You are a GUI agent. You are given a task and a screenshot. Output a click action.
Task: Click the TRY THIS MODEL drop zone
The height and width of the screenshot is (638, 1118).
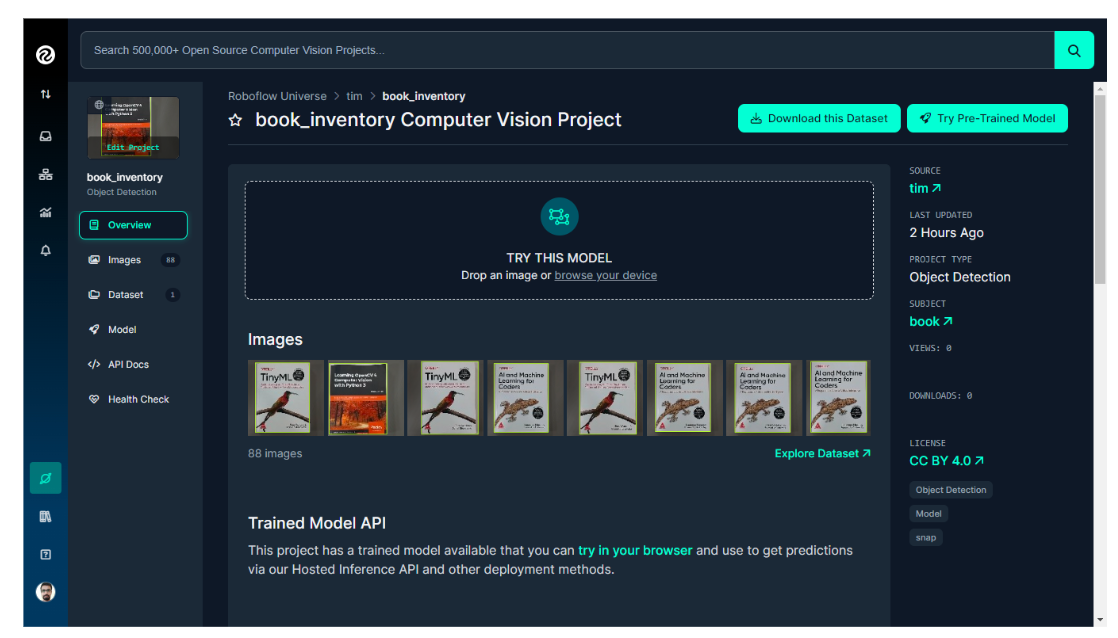click(x=559, y=240)
